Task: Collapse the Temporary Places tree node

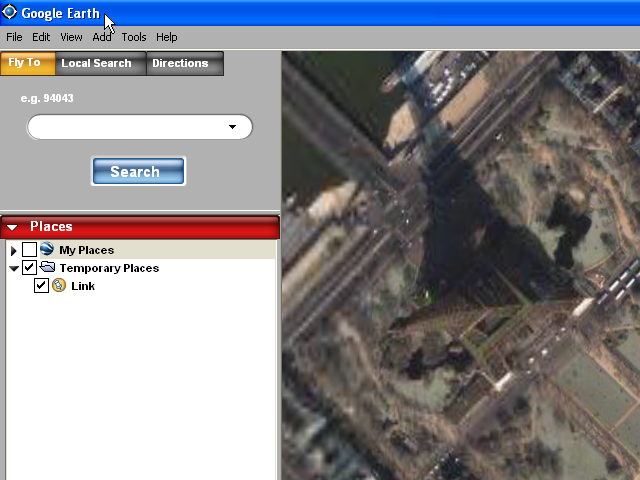Action: [14, 268]
